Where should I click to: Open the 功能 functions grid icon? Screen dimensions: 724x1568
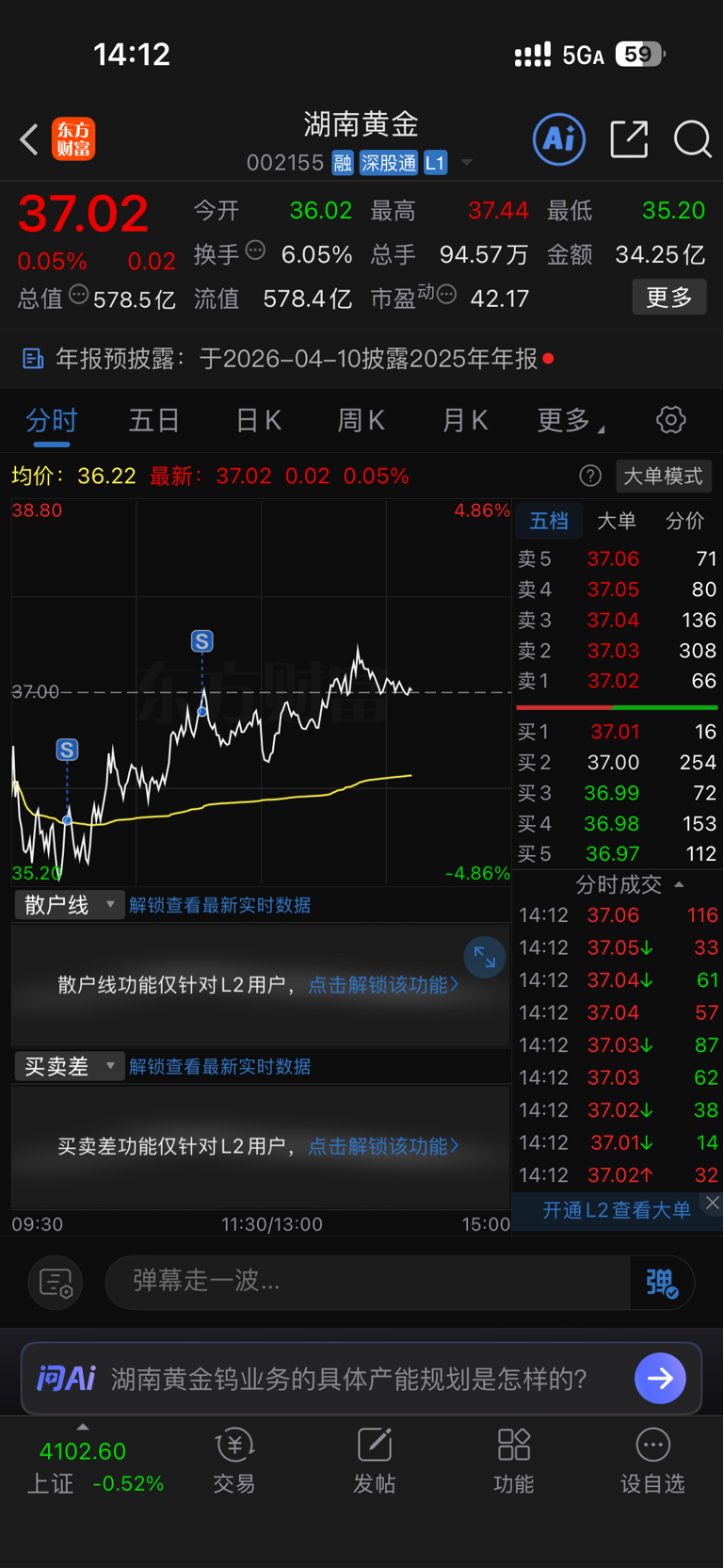point(514,1462)
